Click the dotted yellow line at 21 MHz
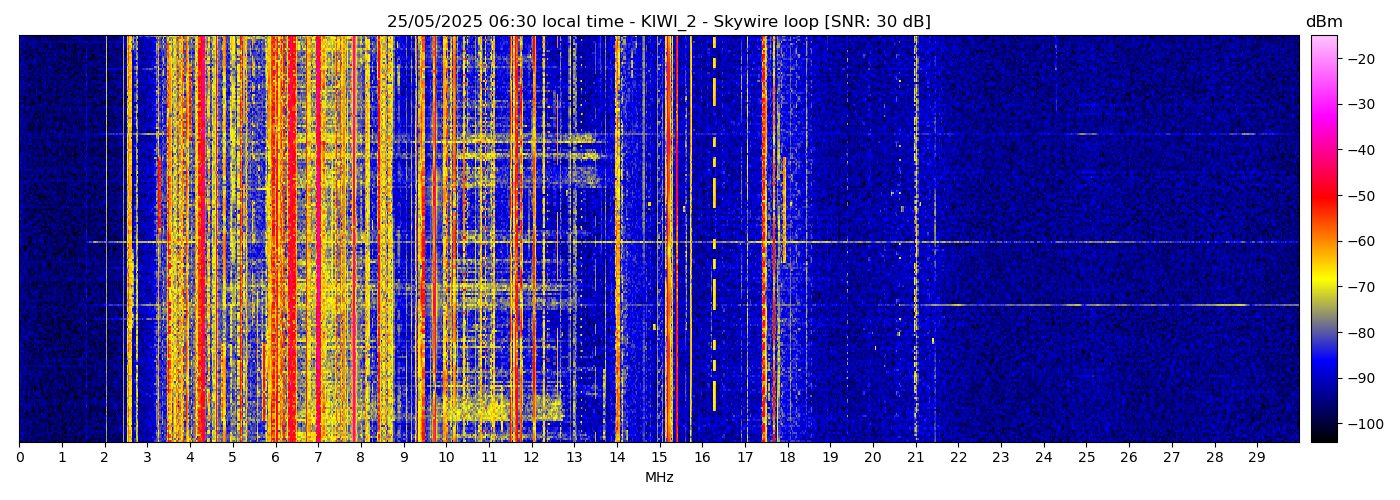 (x=915, y=238)
